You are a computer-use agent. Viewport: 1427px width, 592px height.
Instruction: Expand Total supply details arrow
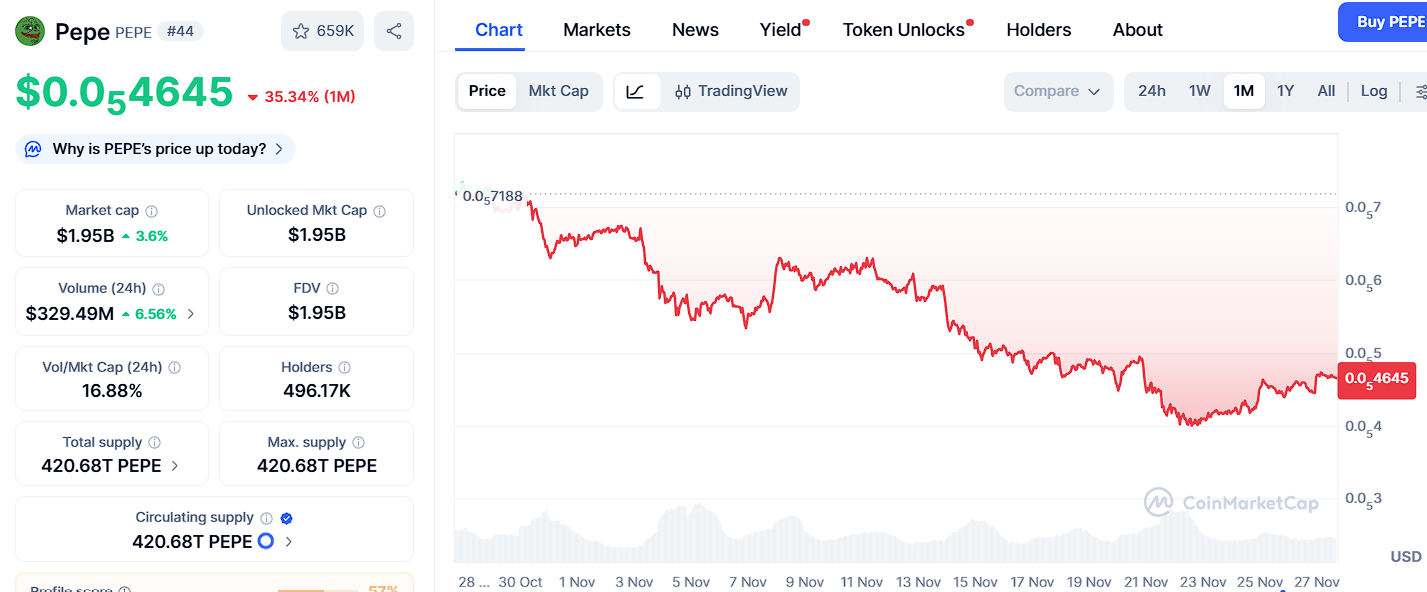click(175, 466)
